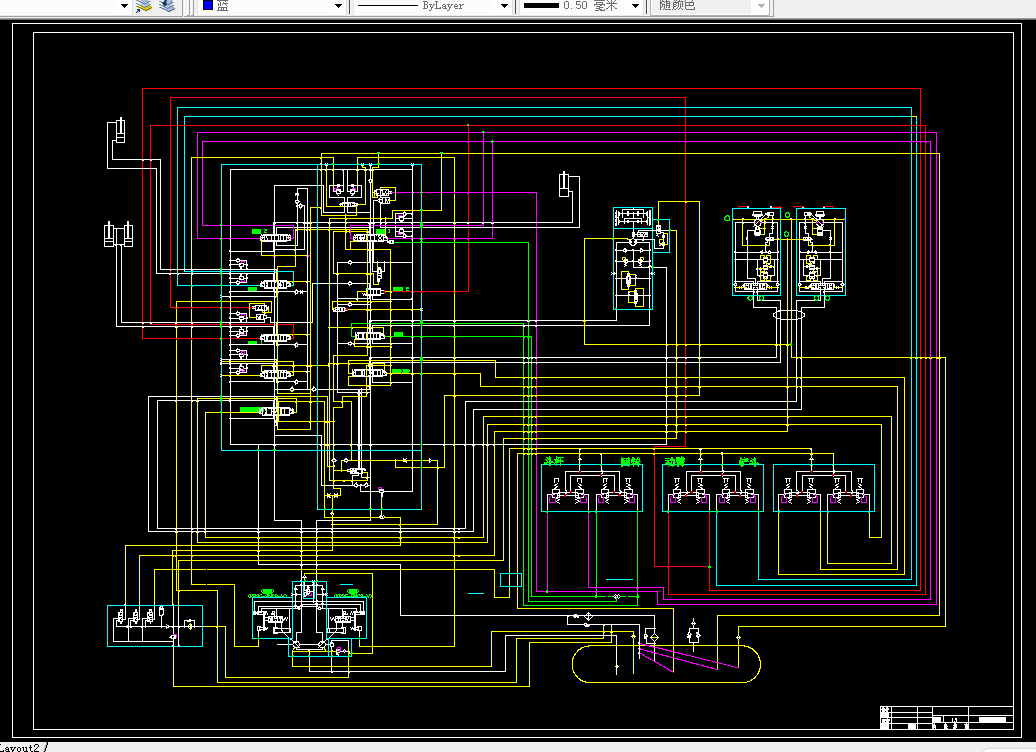Open the layer list dropdown arrow at the toolbar's left end
The image size is (1036, 752).
[x=124, y=6]
